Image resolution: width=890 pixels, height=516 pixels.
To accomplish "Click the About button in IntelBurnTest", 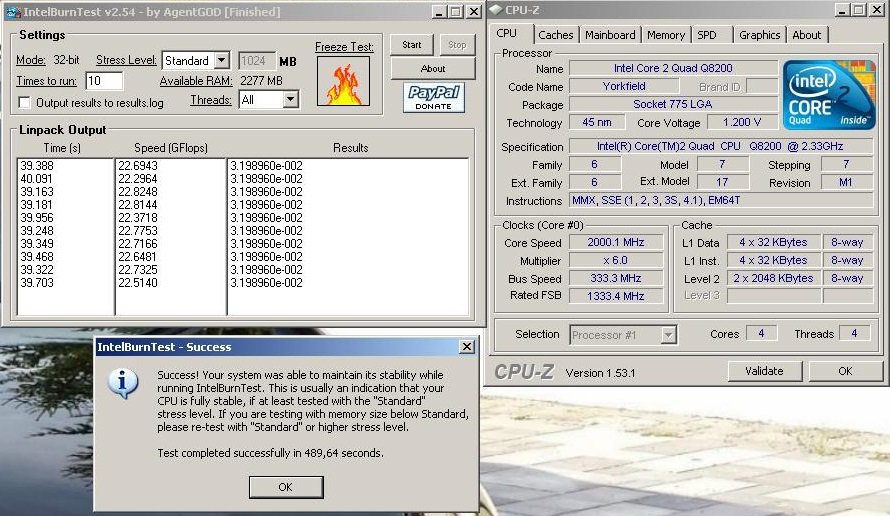I will [x=433, y=69].
